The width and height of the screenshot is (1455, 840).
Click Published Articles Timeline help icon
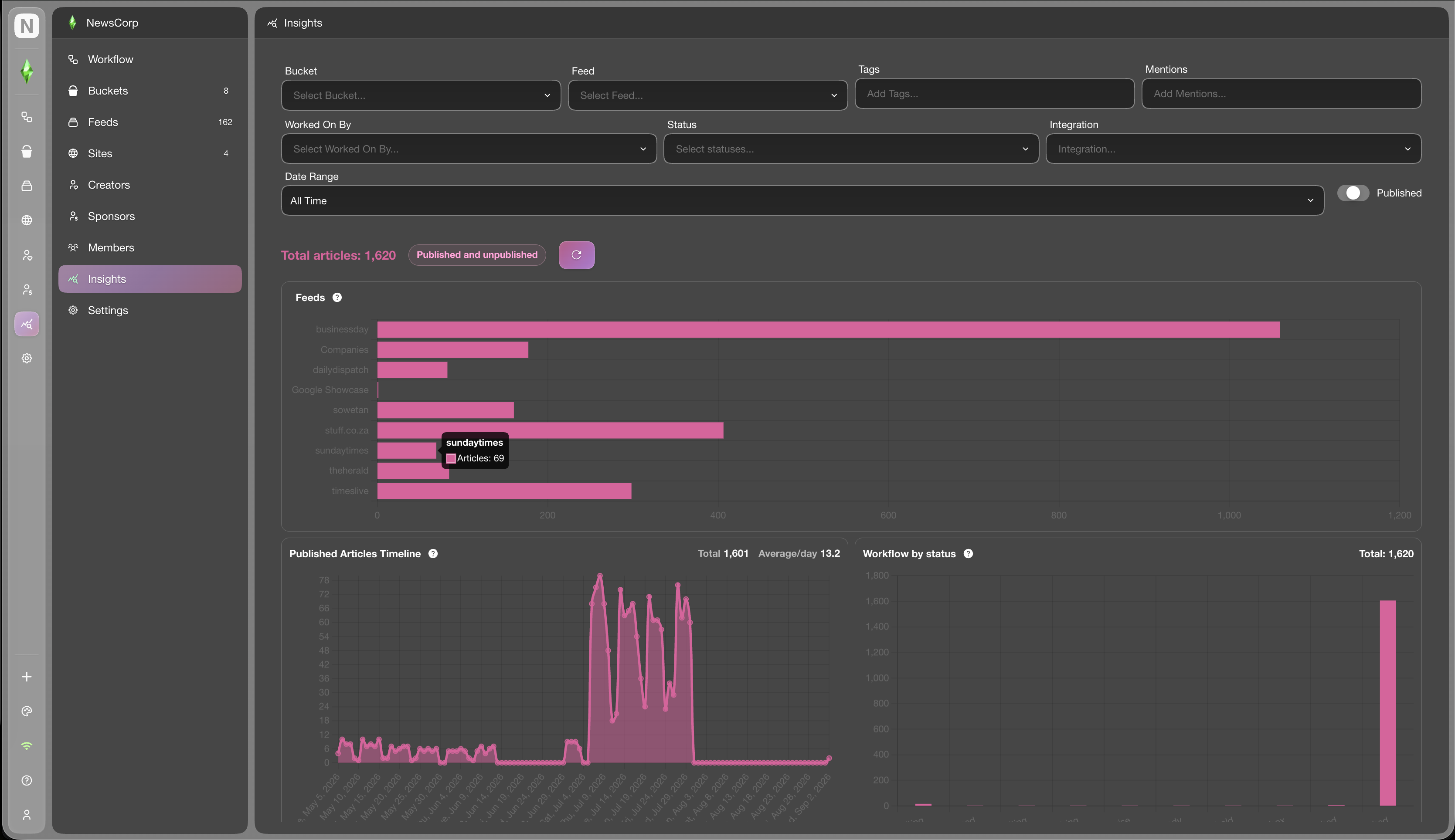point(433,554)
